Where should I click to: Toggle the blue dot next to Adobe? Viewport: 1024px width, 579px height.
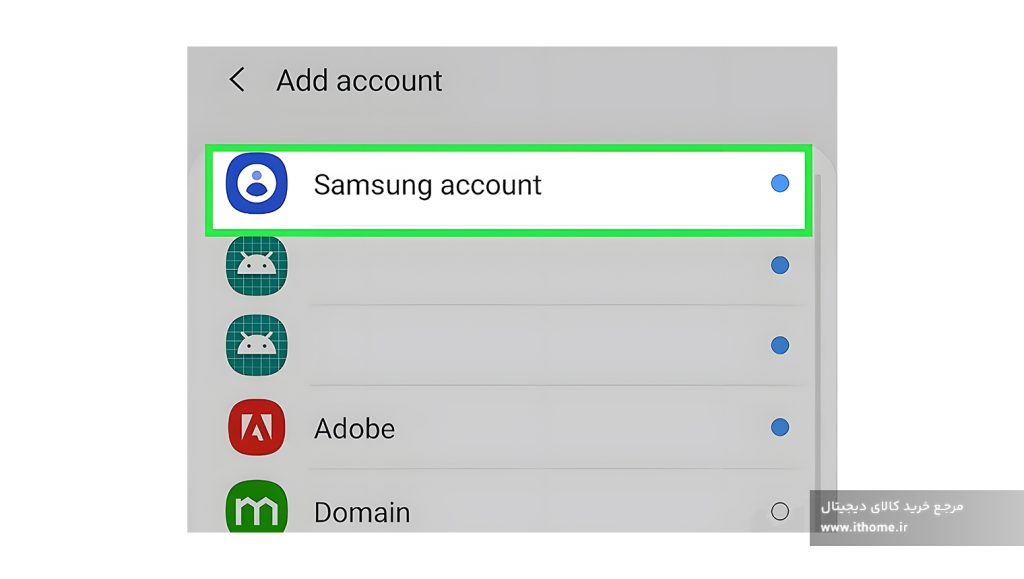coord(780,428)
